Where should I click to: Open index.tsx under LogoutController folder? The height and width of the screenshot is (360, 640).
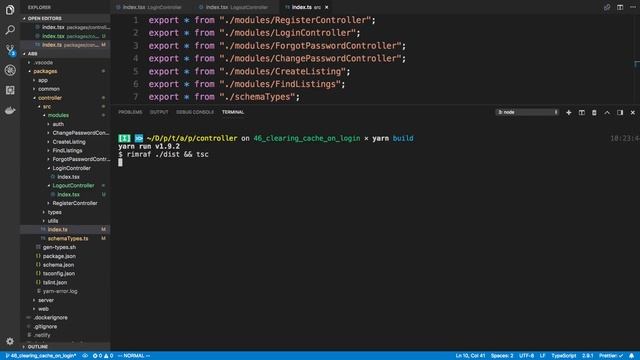click(69, 195)
